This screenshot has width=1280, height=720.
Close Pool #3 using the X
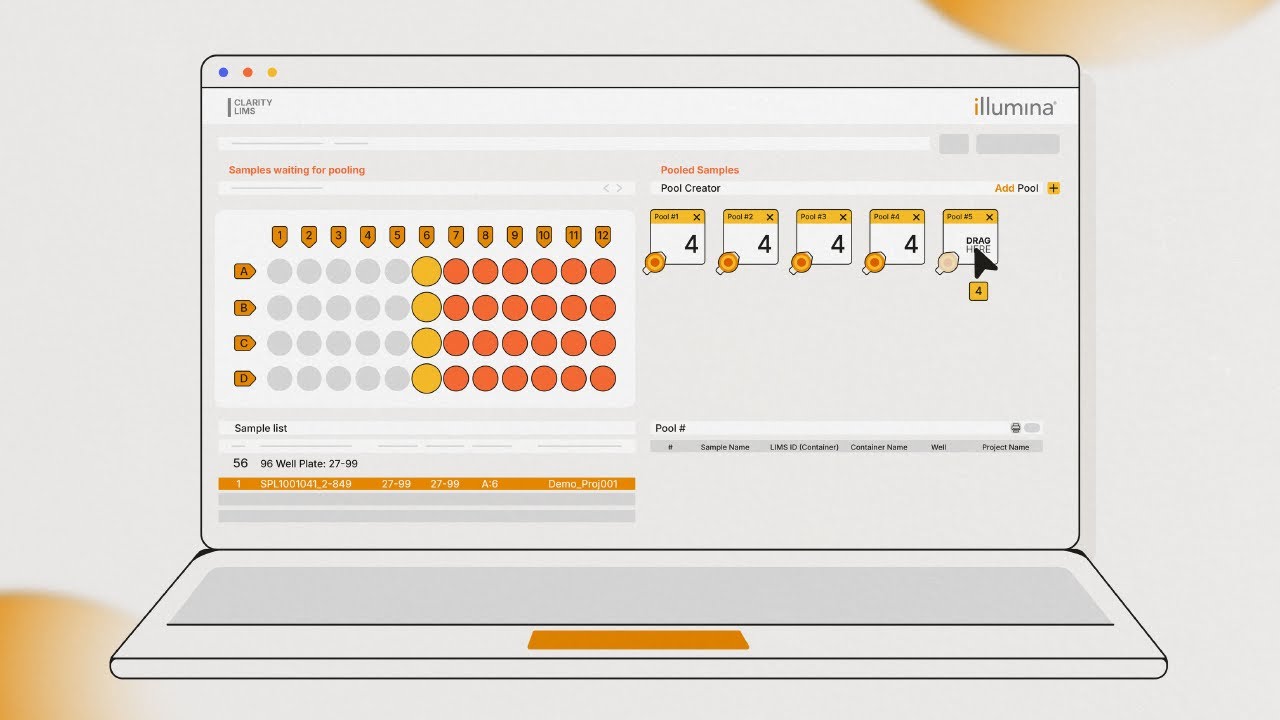pyautogui.click(x=843, y=217)
